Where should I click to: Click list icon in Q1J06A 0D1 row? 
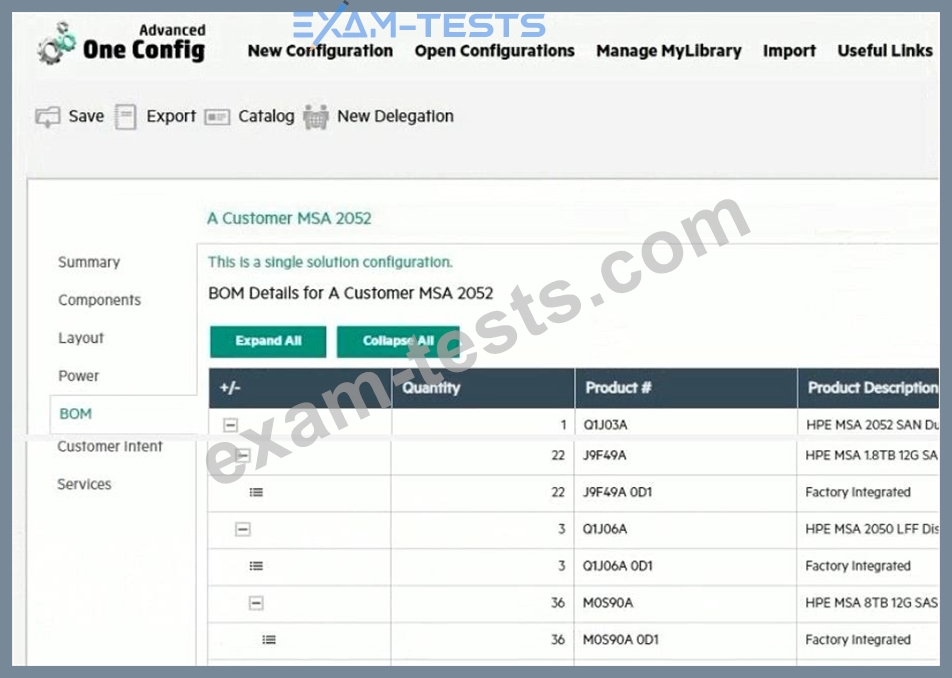click(x=256, y=566)
